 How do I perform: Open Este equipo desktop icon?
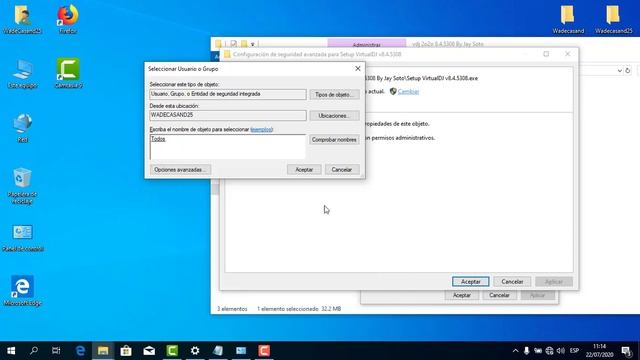pos(22,74)
